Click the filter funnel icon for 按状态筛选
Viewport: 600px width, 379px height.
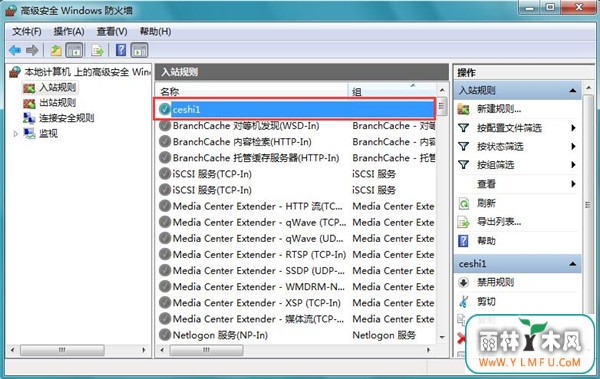click(x=463, y=146)
